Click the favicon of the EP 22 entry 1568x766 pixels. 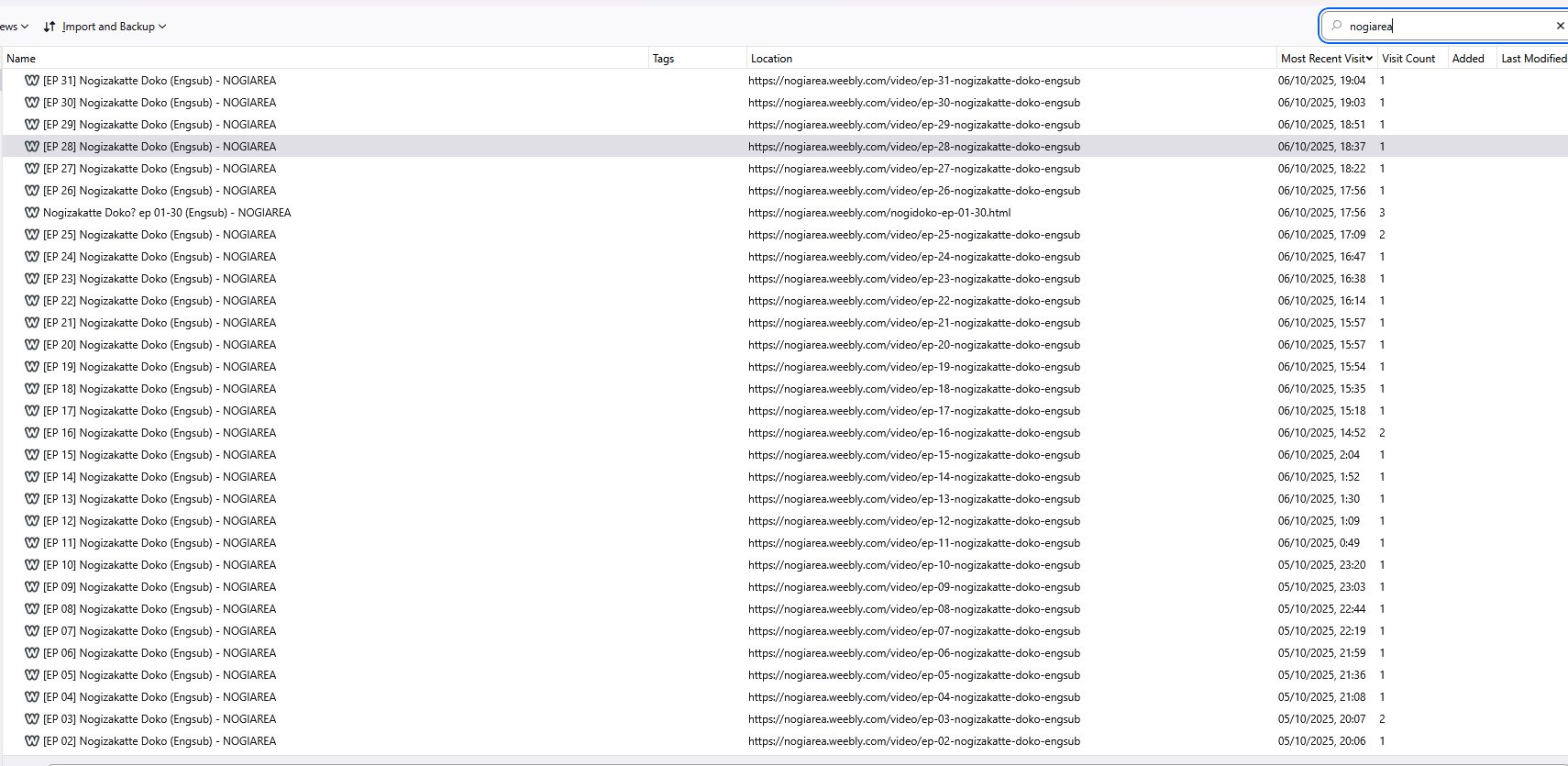click(32, 301)
